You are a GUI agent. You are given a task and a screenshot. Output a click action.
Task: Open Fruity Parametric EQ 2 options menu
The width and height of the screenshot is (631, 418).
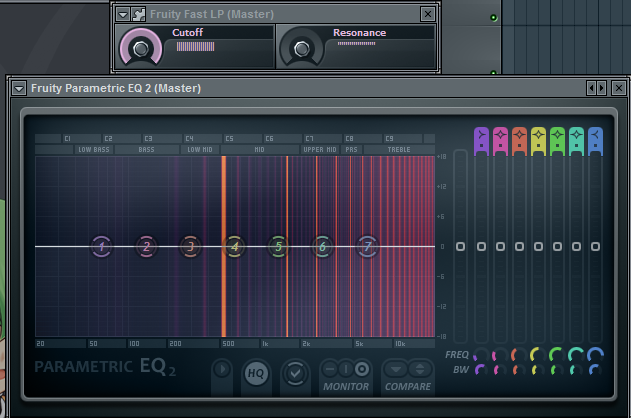(19, 88)
